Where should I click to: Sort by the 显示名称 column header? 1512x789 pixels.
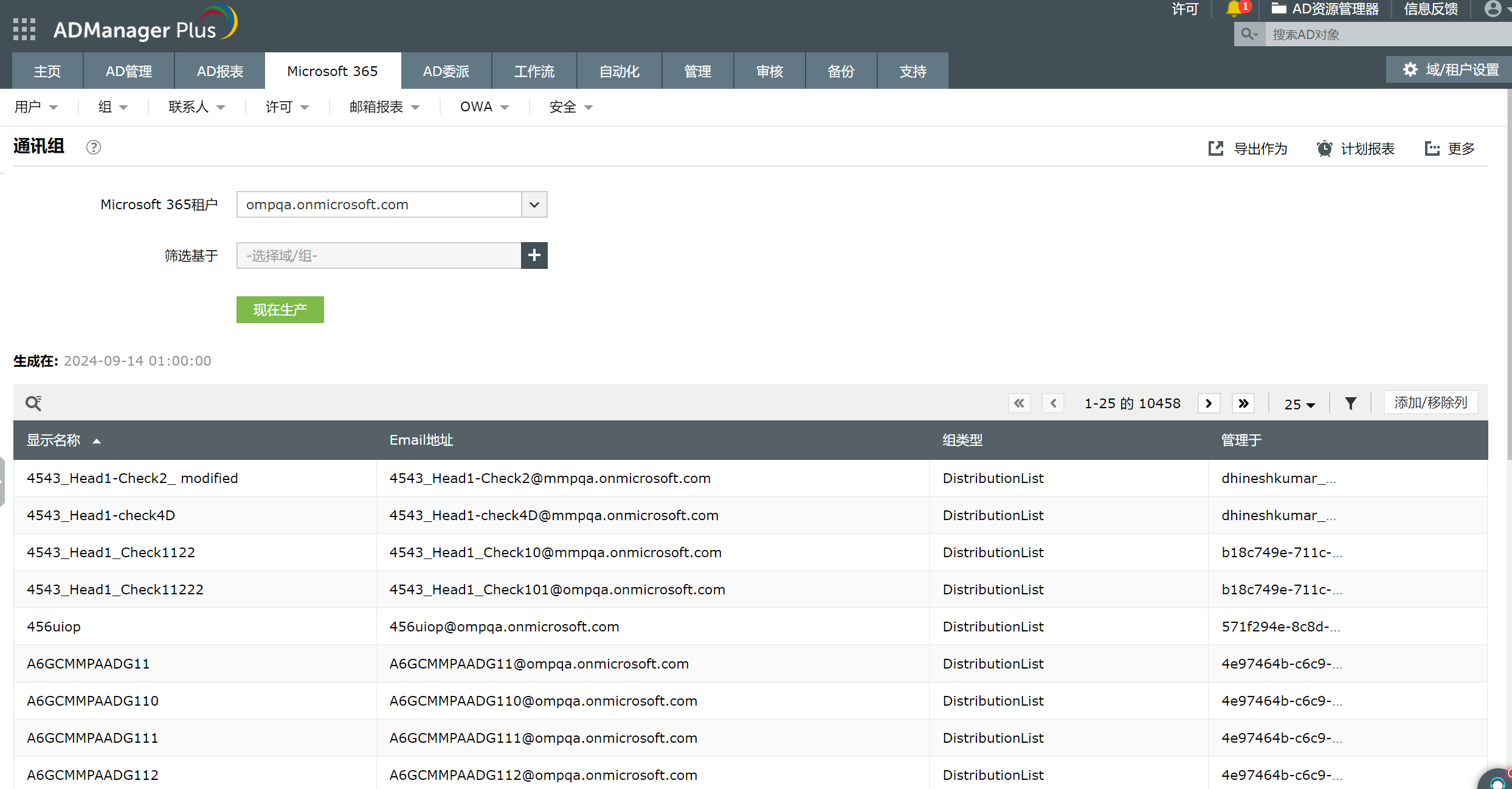coord(54,440)
